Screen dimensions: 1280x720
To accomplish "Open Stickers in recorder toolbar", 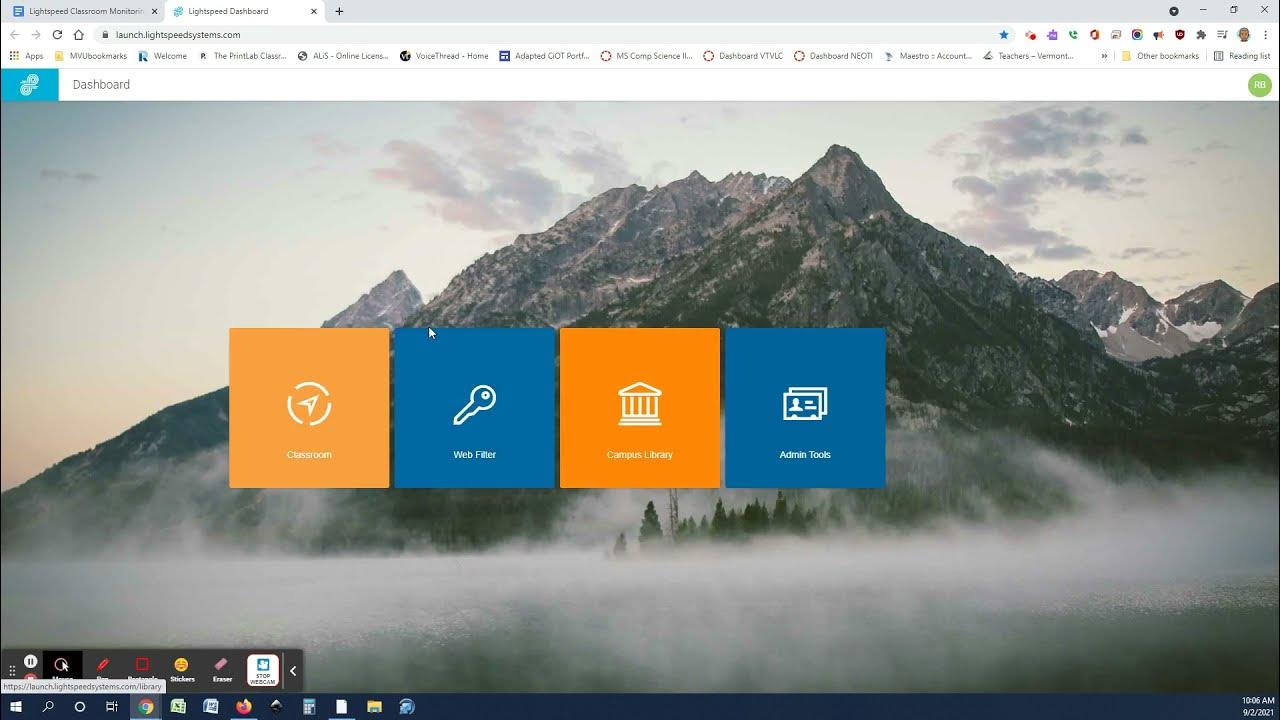I will coord(182,668).
